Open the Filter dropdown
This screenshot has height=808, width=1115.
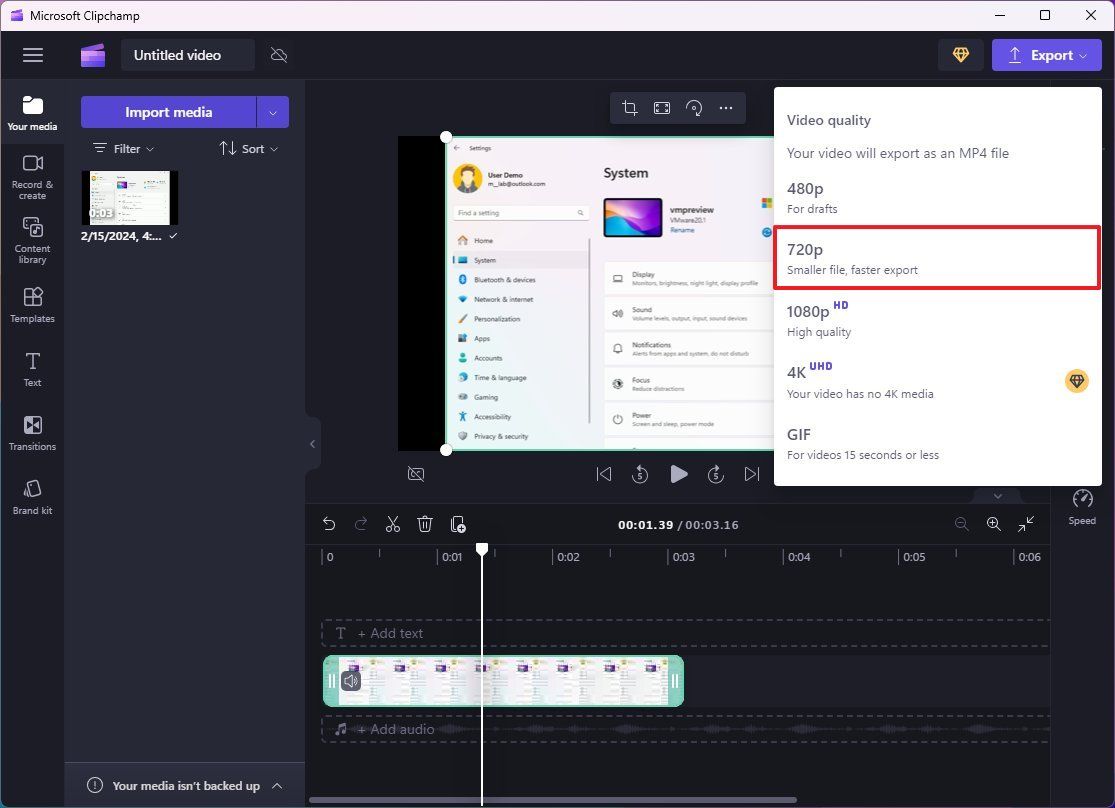122,148
